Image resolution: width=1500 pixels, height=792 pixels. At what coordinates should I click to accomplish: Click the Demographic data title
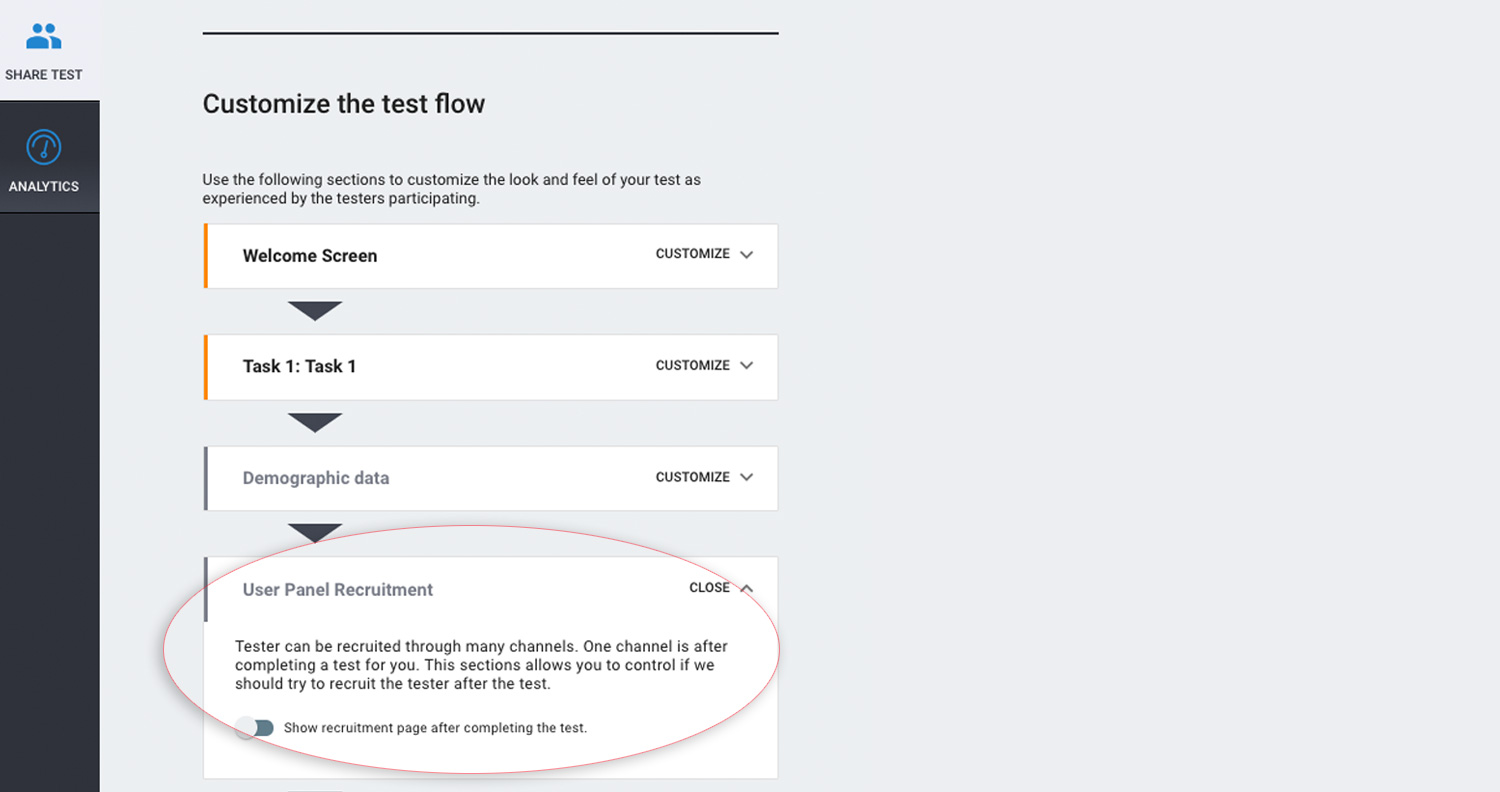(316, 478)
